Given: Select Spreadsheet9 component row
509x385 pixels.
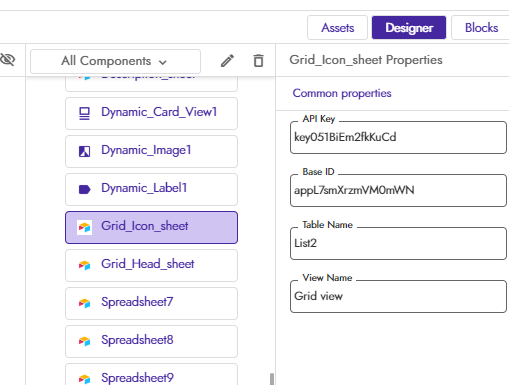Looking at the screenshot, I should [151, 374].
